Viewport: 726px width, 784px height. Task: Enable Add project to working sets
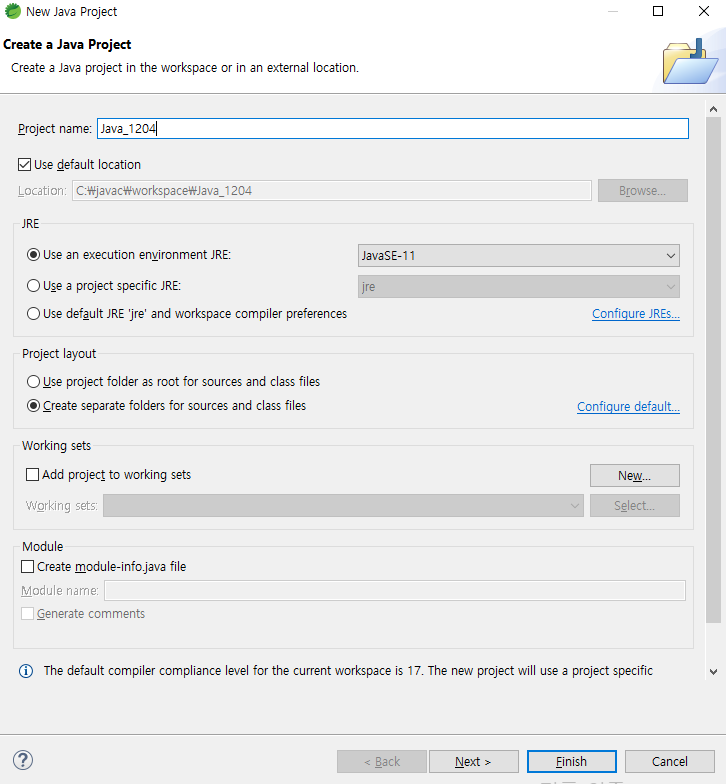(32, 474)
